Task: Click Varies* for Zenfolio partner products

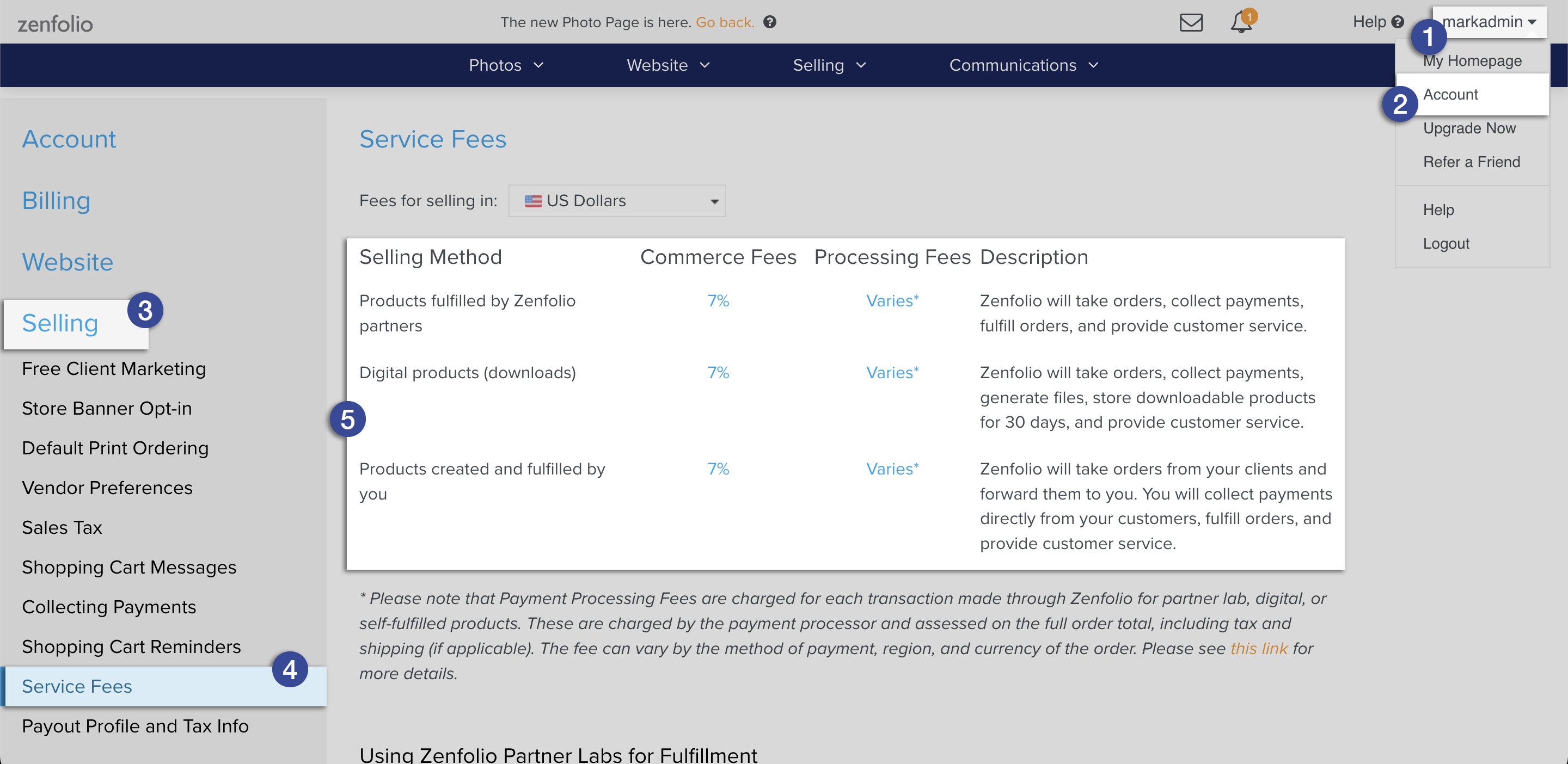Action: [892, 300]
